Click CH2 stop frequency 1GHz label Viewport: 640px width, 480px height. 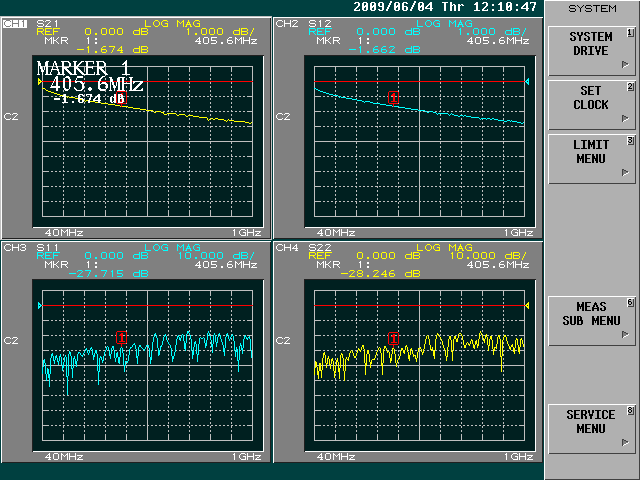click(518, 233)
